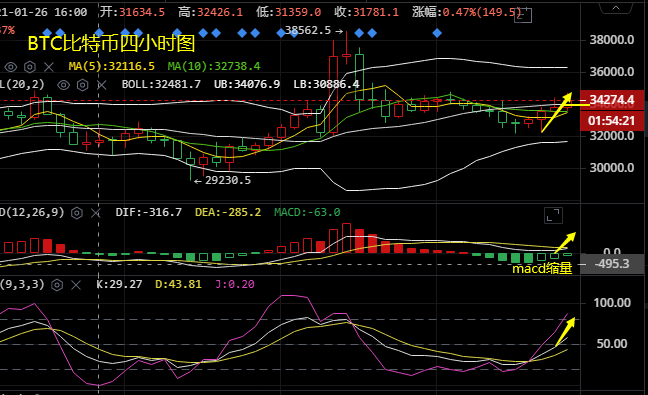Remove the MA indicator with its X
This screenshot has width=648, height=395.
tap(49, 67)
